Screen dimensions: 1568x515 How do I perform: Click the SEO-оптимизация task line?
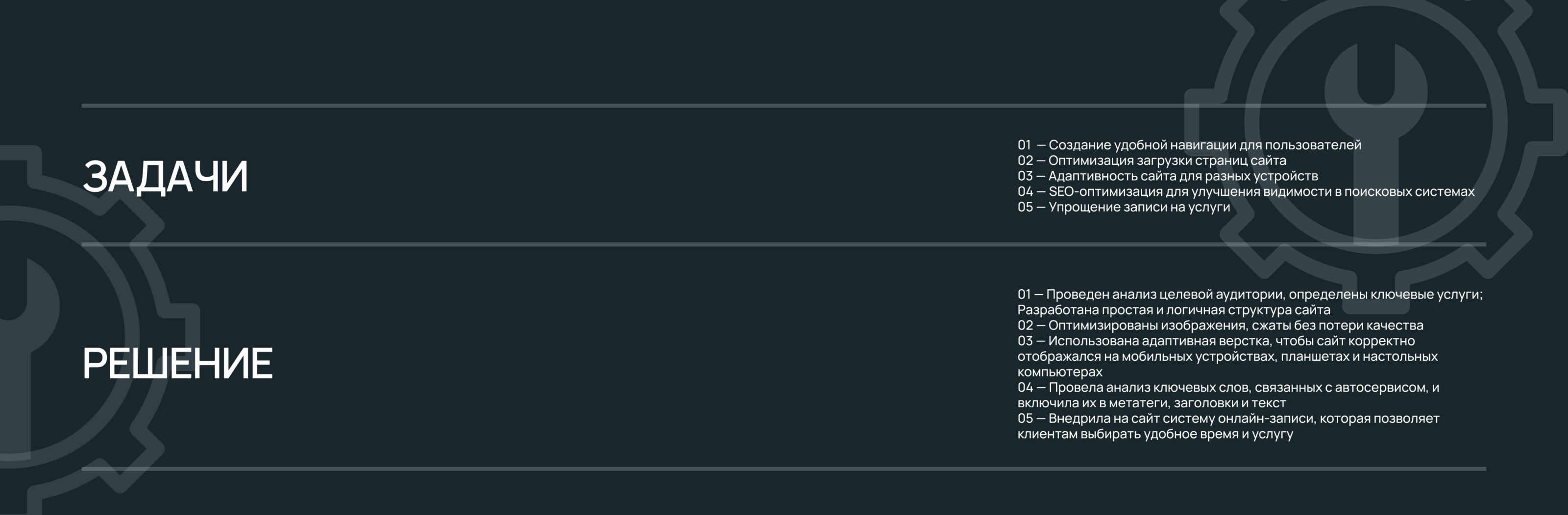coord(1246,191)
